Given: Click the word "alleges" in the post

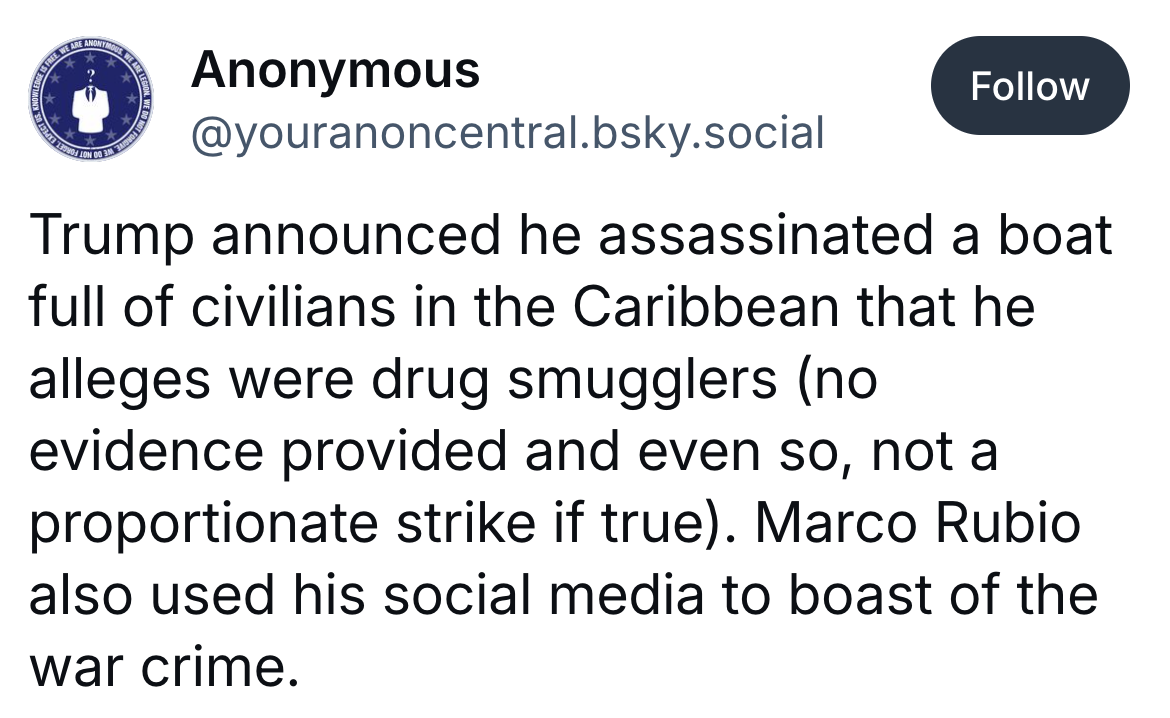Looking at the screenshot, I should click(120, 380).
